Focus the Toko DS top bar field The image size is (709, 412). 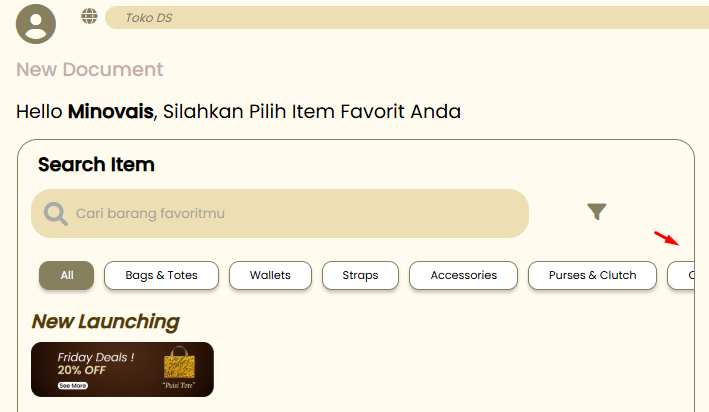pos(407,18)
